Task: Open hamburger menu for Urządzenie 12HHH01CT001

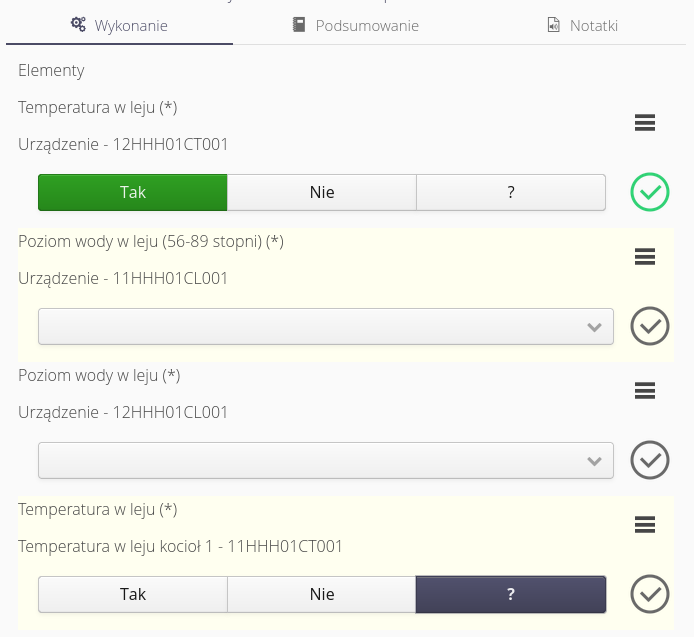Action: (x=645, y=123)
